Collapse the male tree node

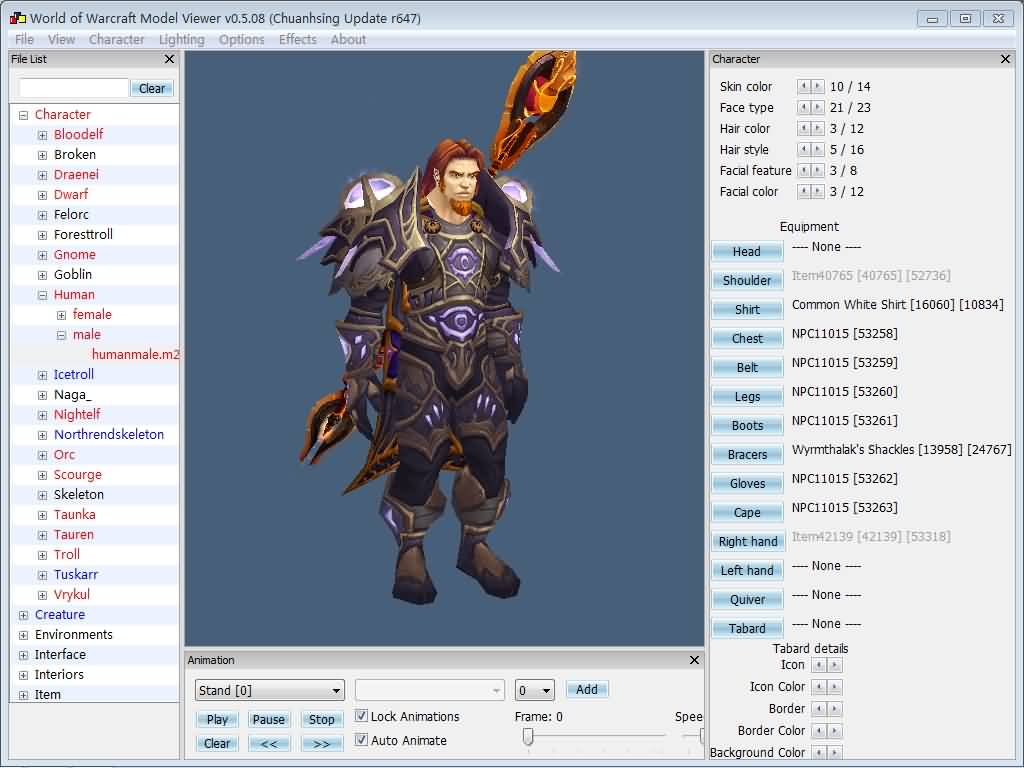point(61,335)
